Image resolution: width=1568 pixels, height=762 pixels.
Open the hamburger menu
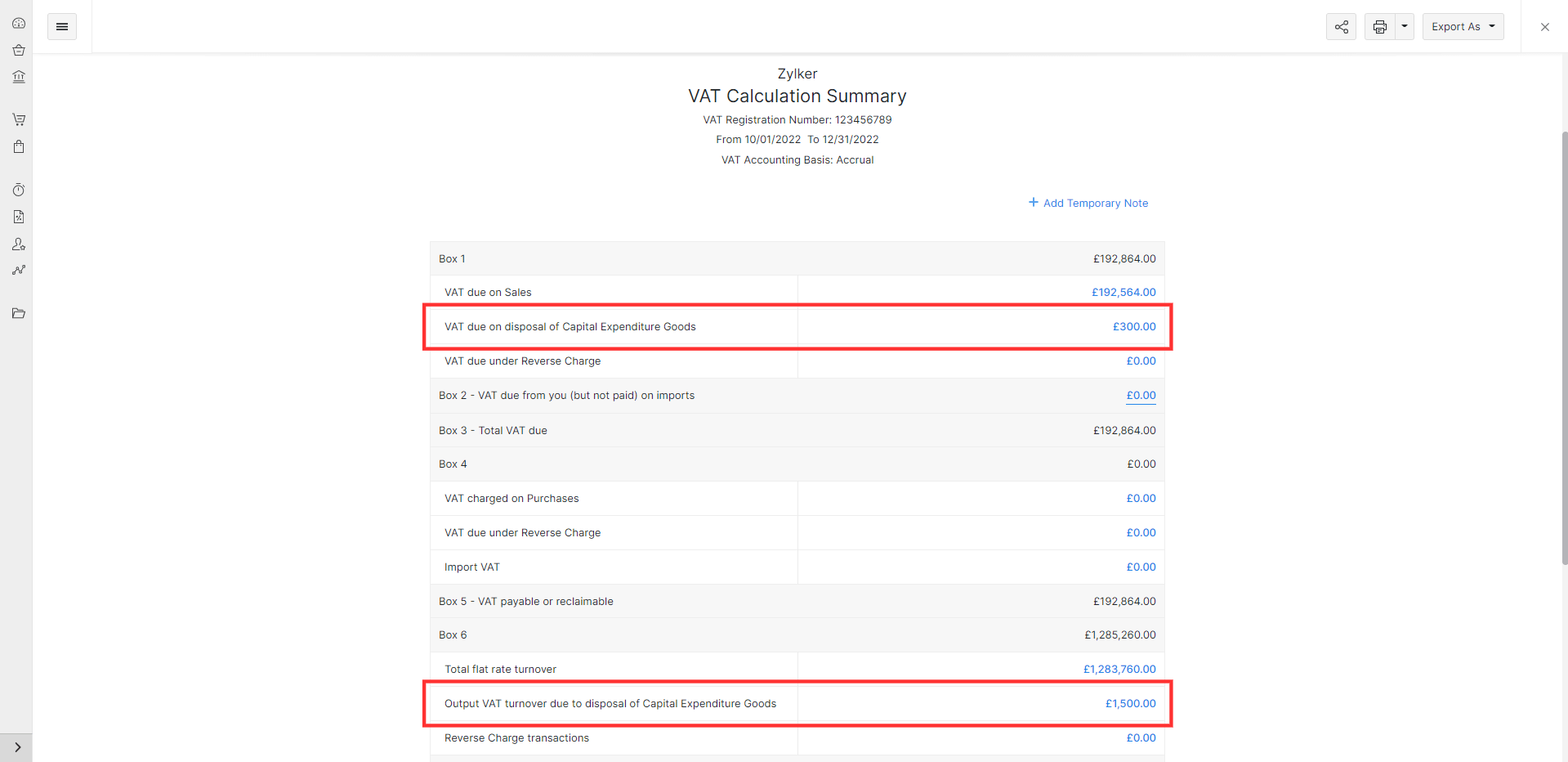tap(62, 26)
